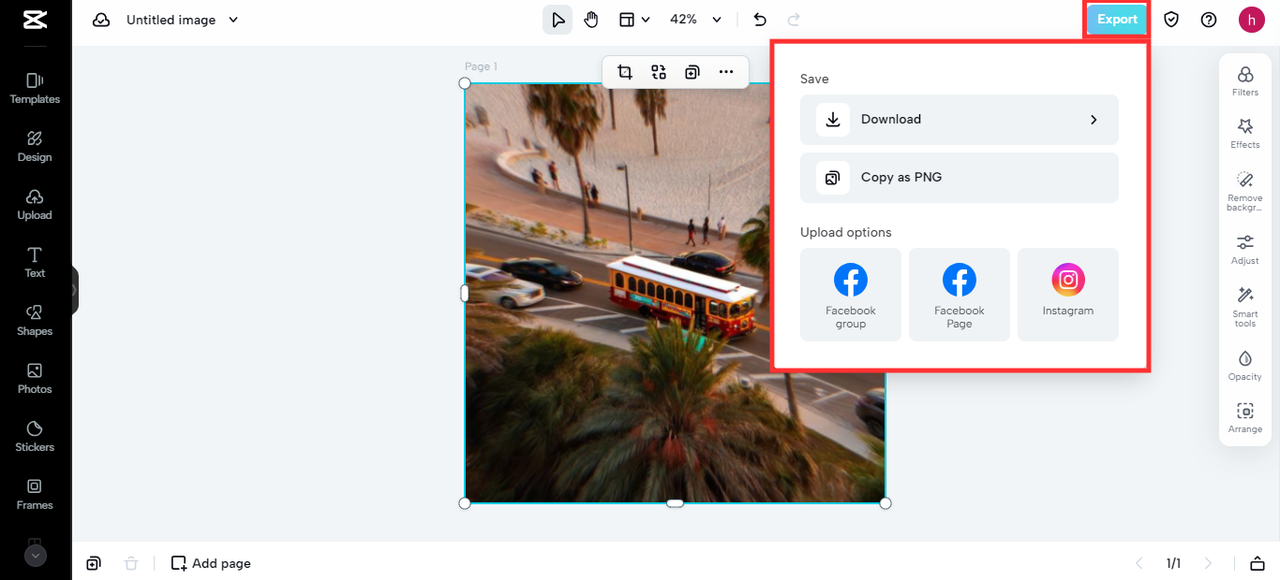Click the top-left corner resize handle
This screenshot has height=580, width=1280.
click(x=465, y=83)
